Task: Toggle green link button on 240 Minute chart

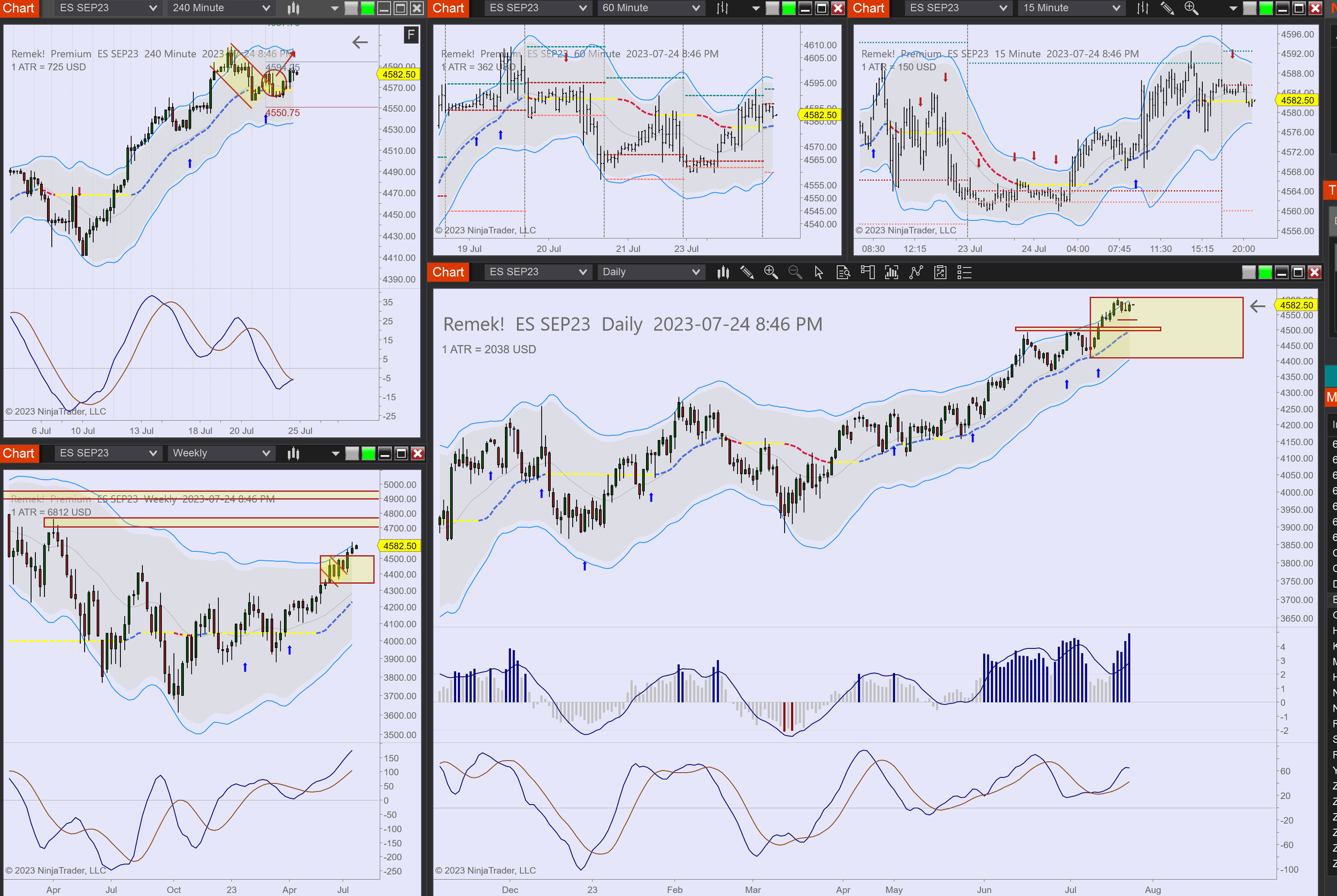Action: 367,8
